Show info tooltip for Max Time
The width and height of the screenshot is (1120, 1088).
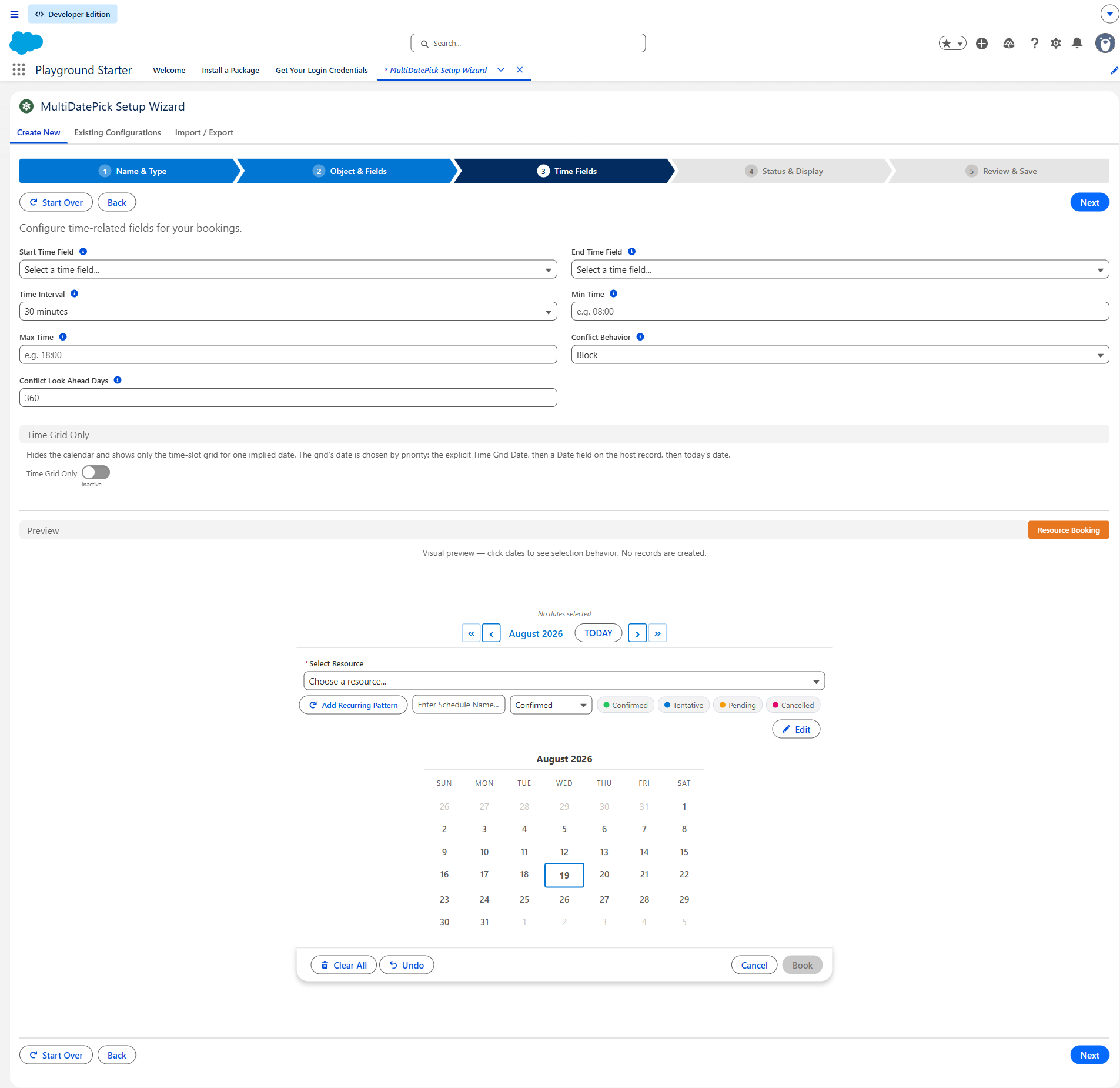tap(63, 337)
